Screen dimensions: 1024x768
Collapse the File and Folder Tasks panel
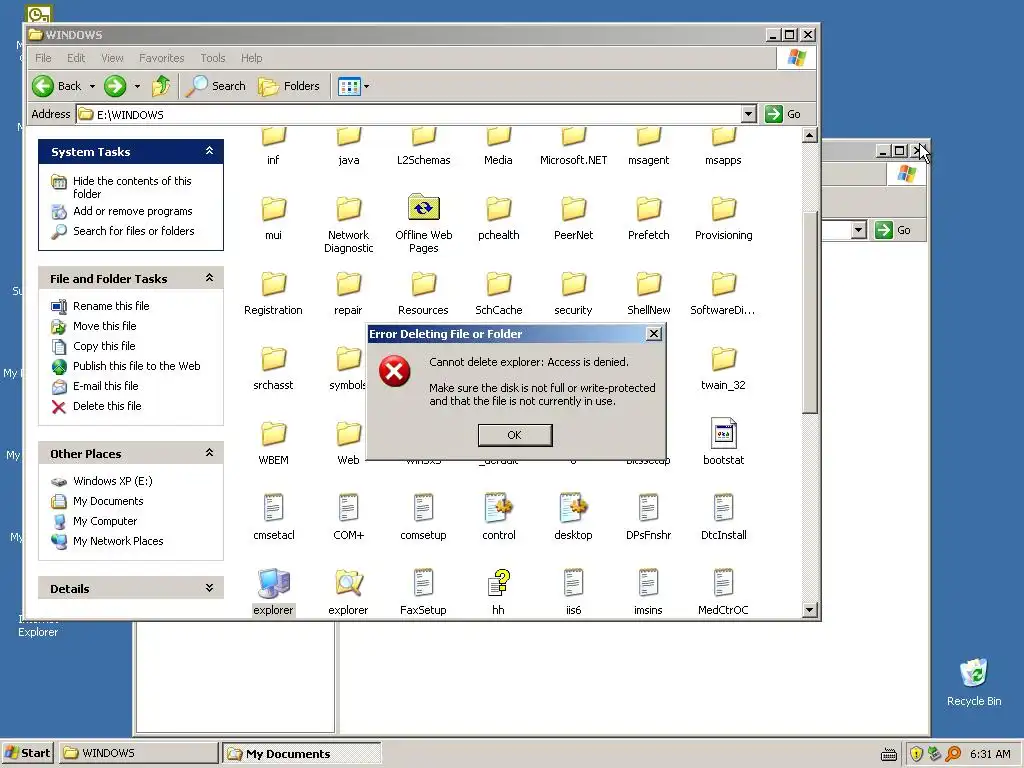(209, 278)
